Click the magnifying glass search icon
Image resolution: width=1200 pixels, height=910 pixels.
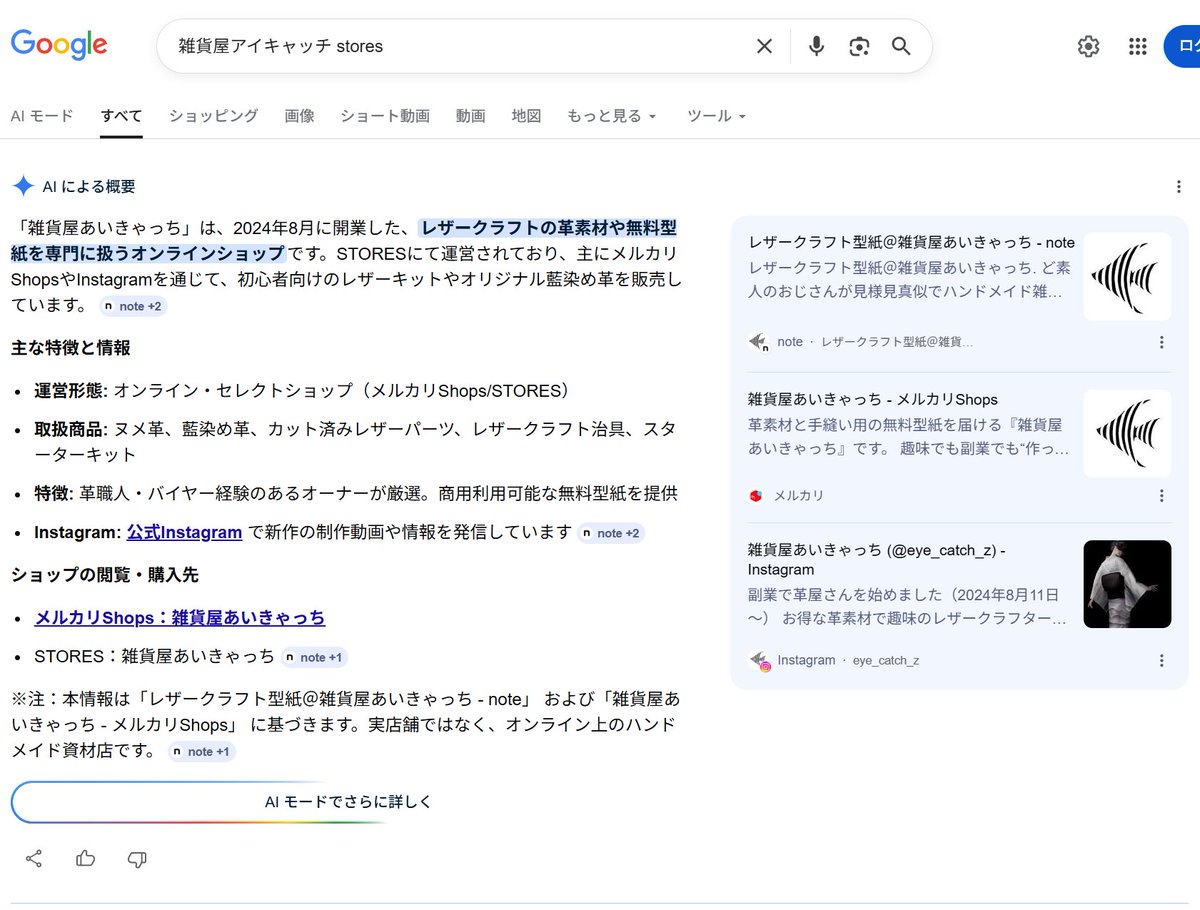point(901,46)
